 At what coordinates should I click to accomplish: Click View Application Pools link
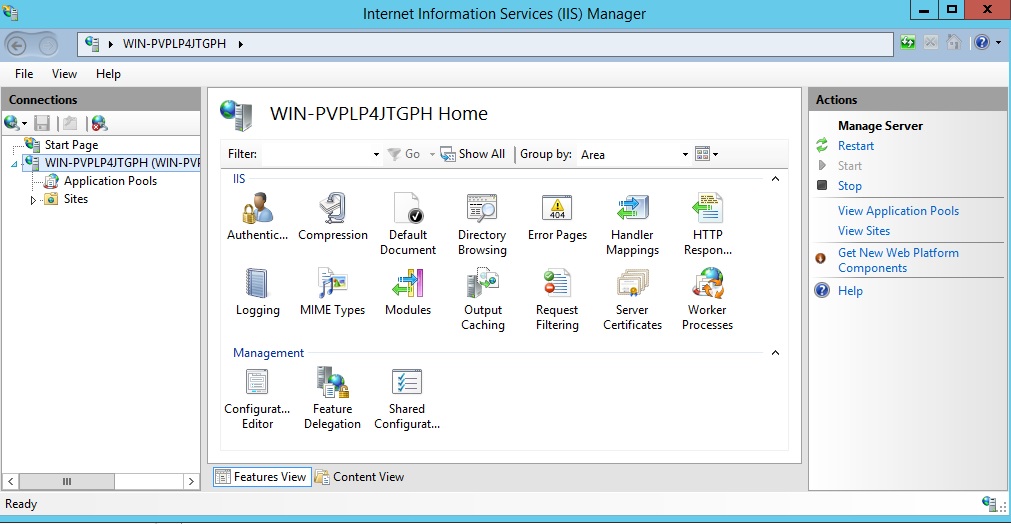tap(898, 211)
